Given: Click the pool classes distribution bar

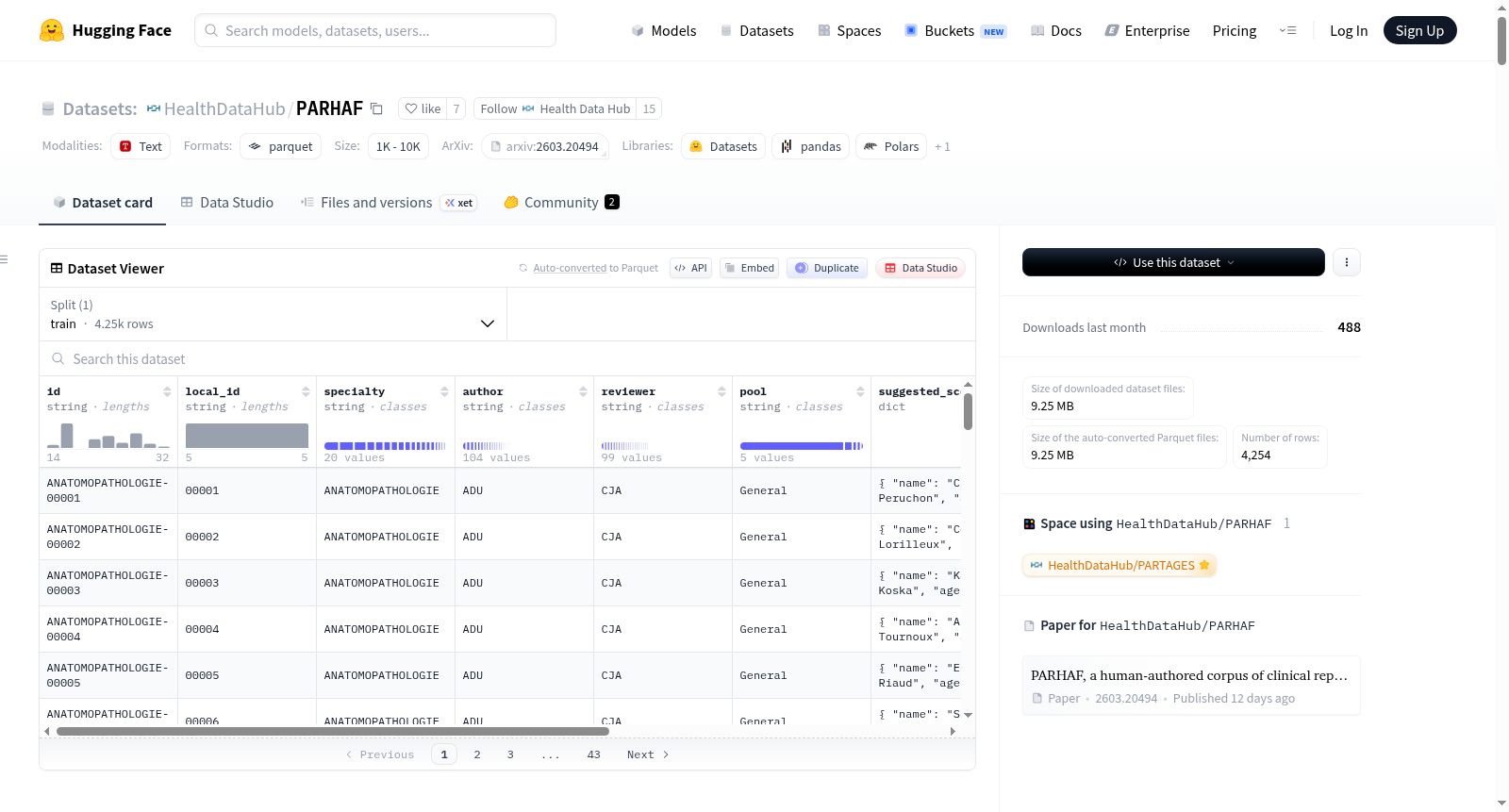Looking at the screenshot, I should point(802,445).
